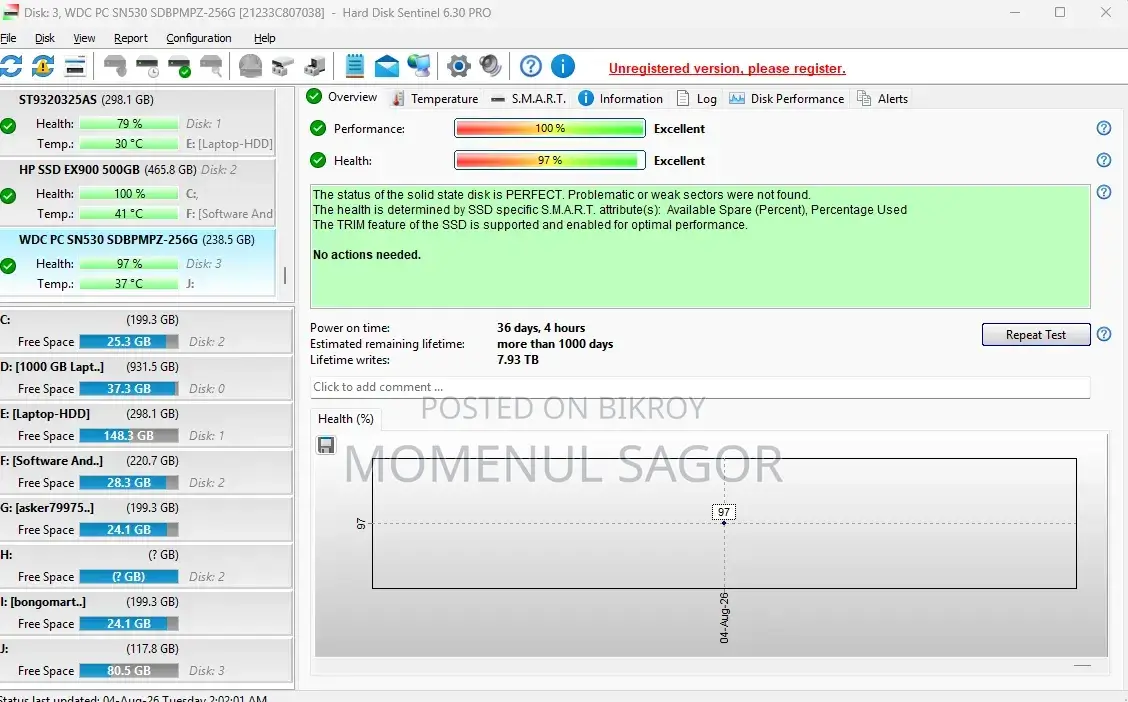Switch to the Temperature tab
Image resolution: width=1128 pixels, height=702 pixels.
435,99
